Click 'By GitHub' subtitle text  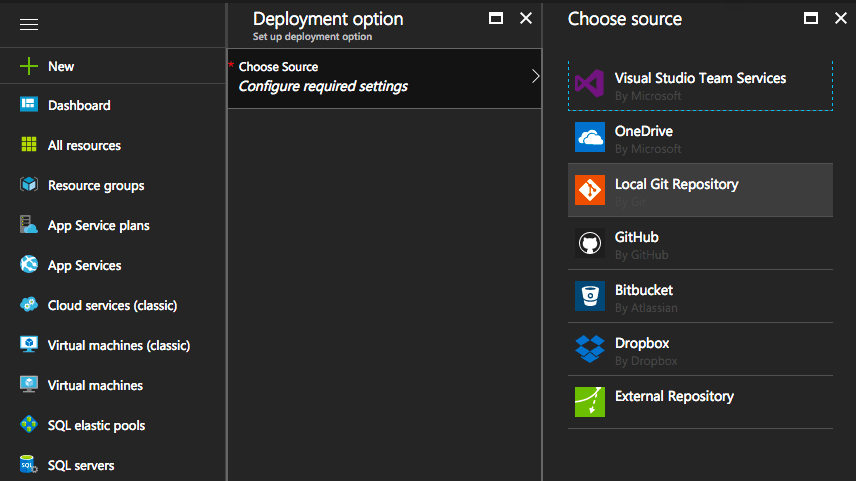tap(641, 255)
